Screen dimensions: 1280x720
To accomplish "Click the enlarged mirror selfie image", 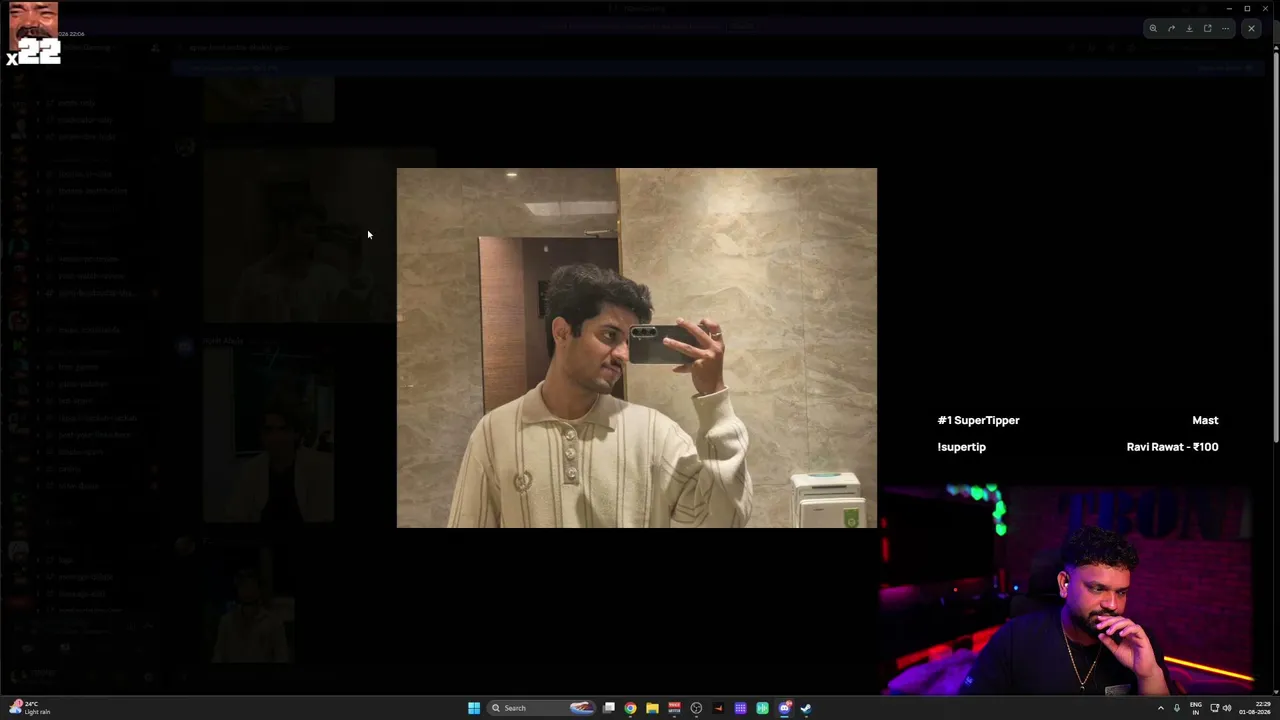I will [x=637, y=348].
